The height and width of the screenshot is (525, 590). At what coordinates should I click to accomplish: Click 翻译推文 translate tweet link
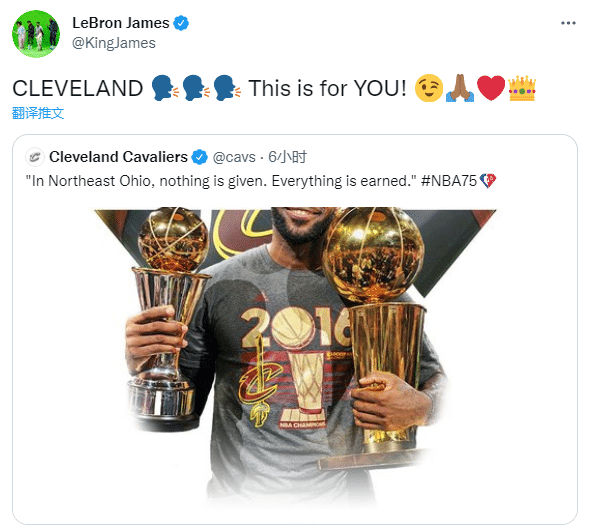coord(38,113)
